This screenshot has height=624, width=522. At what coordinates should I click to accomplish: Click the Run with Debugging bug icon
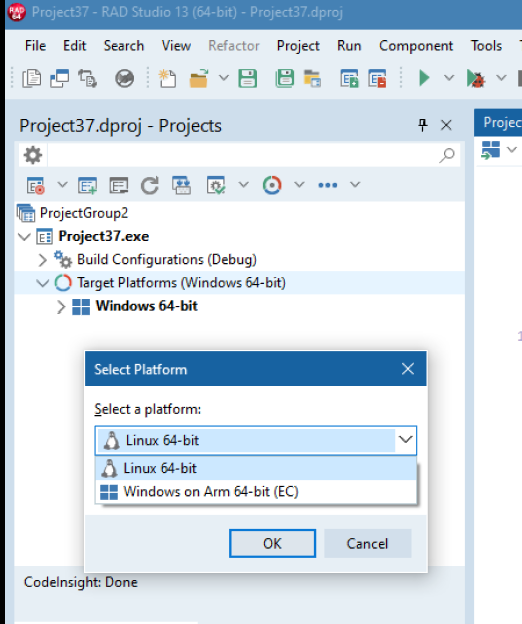pos(476,78)
